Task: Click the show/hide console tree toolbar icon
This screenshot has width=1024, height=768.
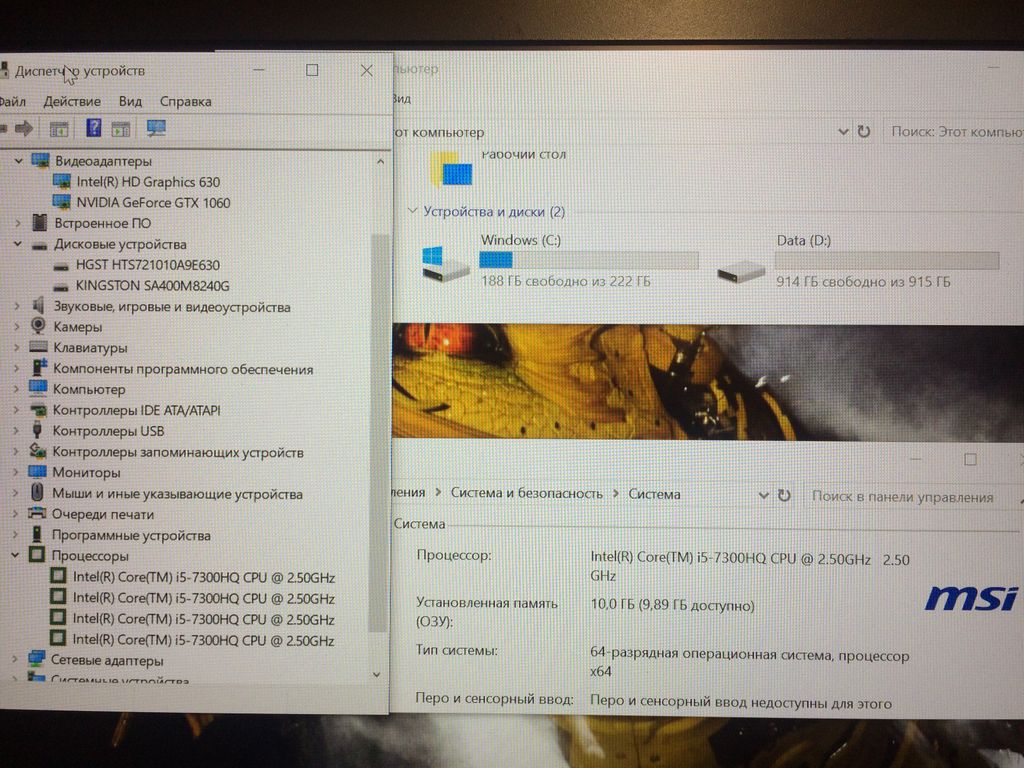Action: point(59,128)
